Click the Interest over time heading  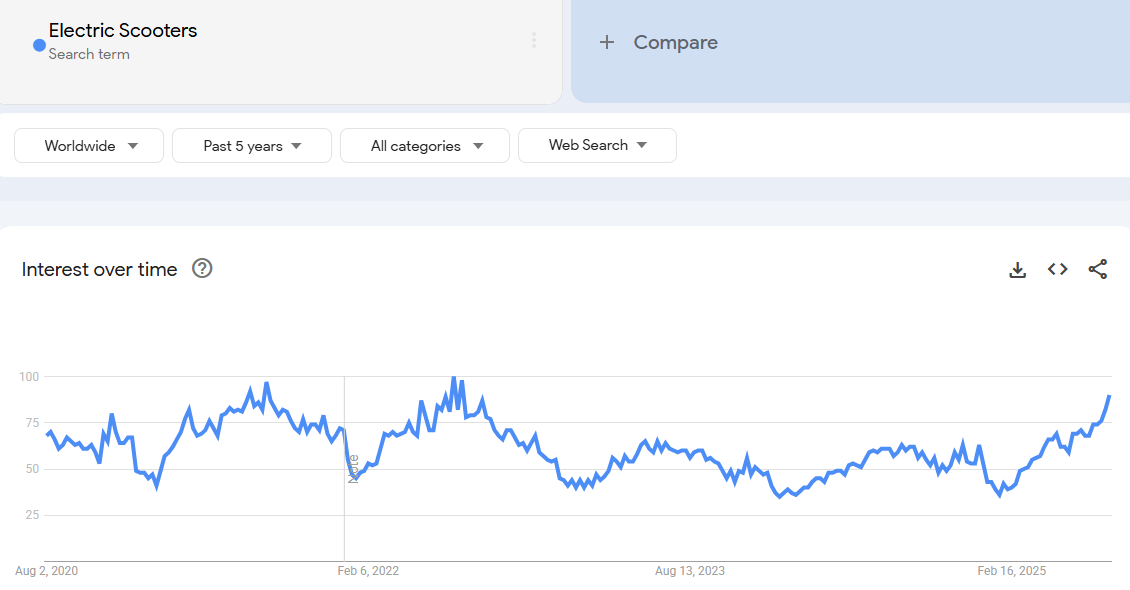coord(99,269)
